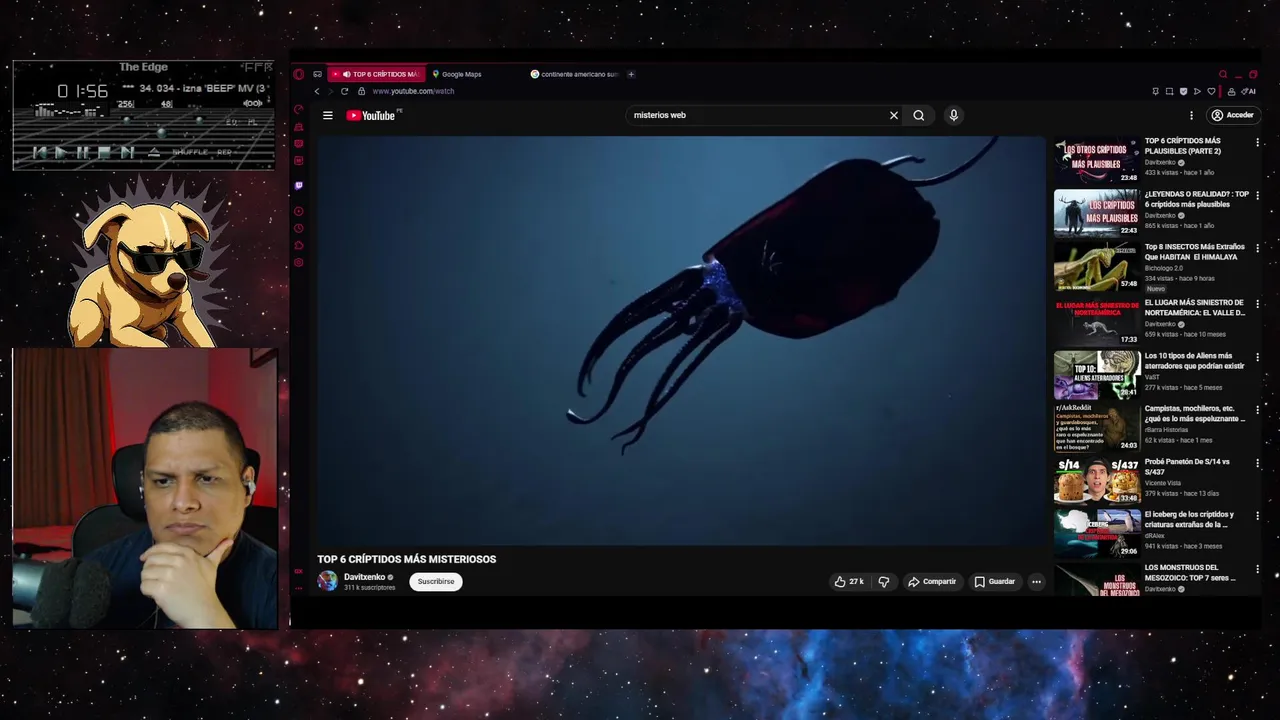Go to previous track in music player
Screen dimensions: 1280x720
click(x=40, y=152)
